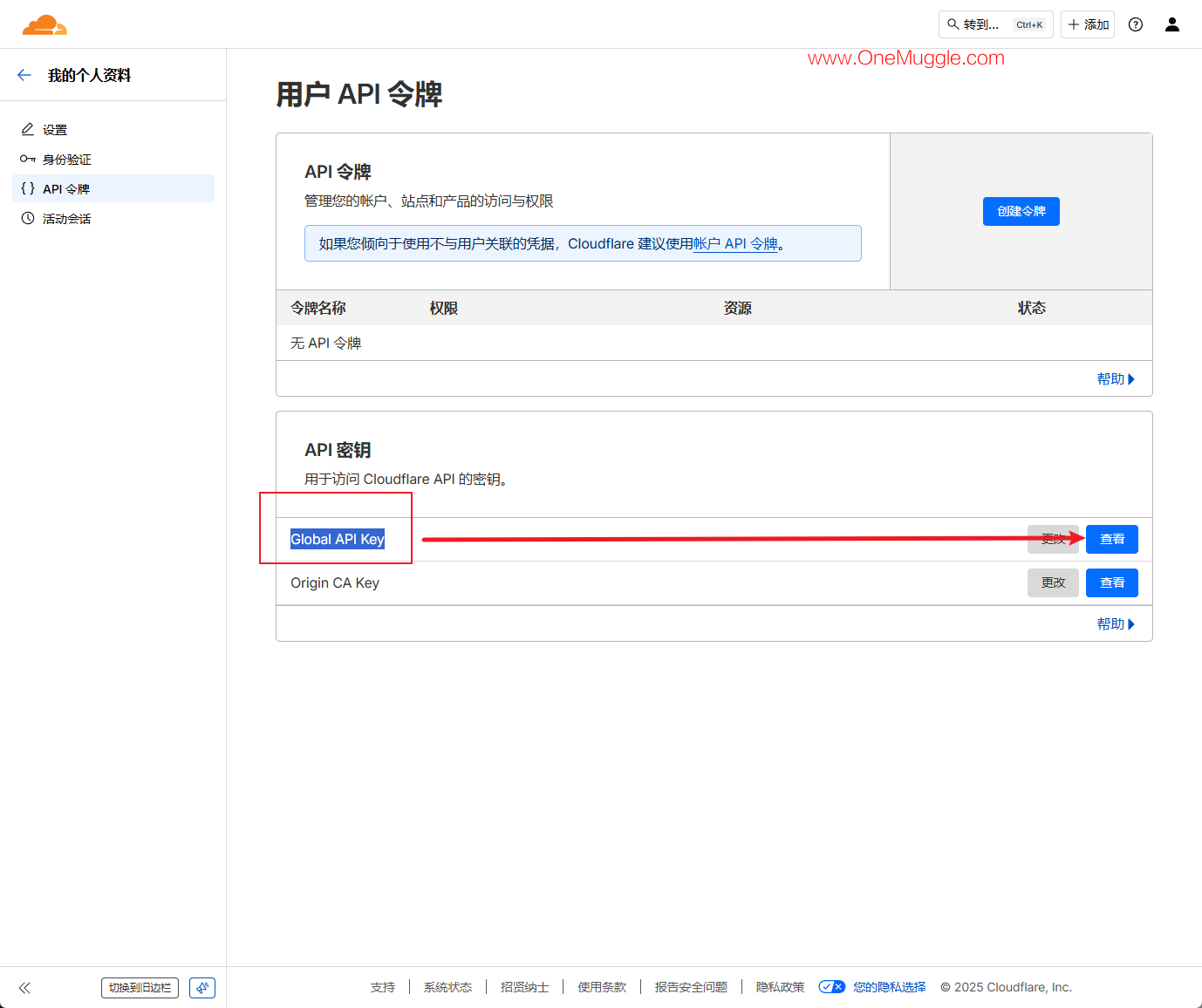Go back with the arrow beside 我的个人资料
The height and width of the screenshot is (1008, 1202).
pos(24,75)
